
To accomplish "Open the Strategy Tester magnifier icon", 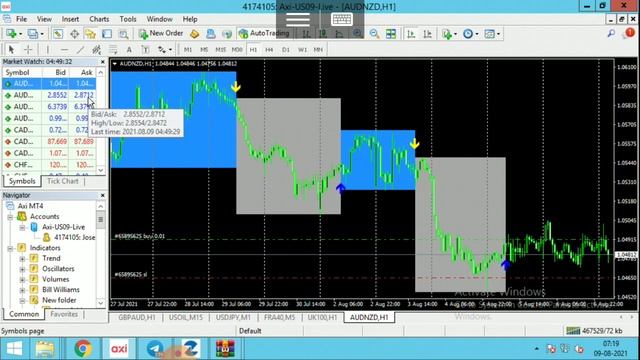I will coord(123,33).
